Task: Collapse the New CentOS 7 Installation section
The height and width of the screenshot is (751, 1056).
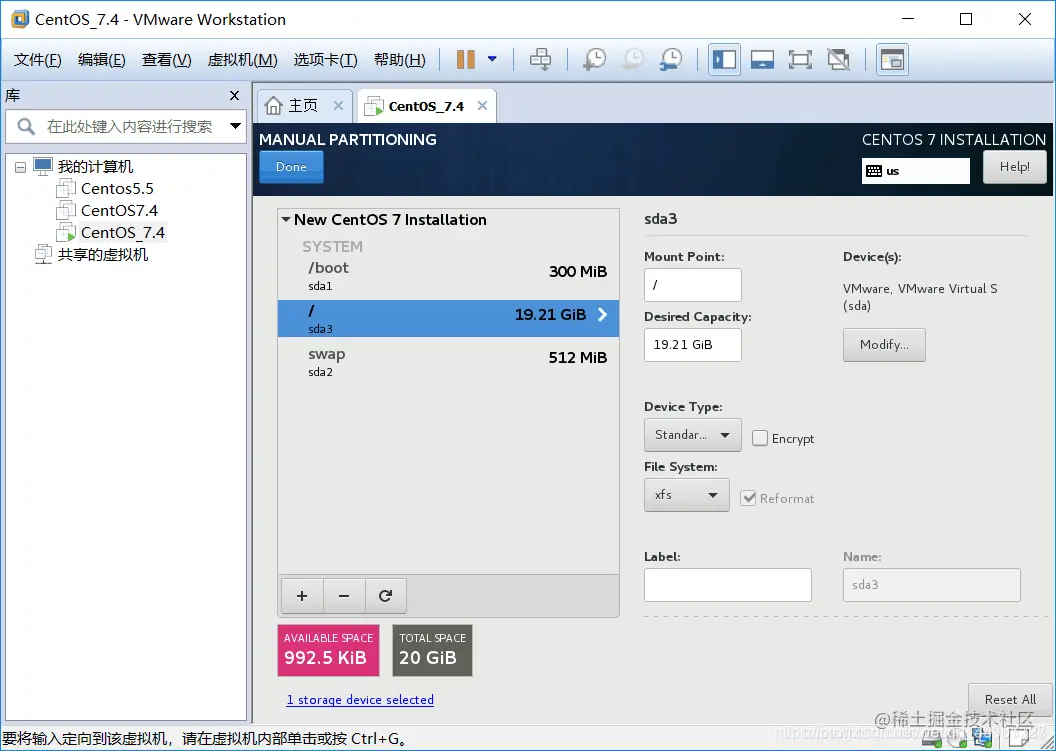Action: (x=286, y=220)
